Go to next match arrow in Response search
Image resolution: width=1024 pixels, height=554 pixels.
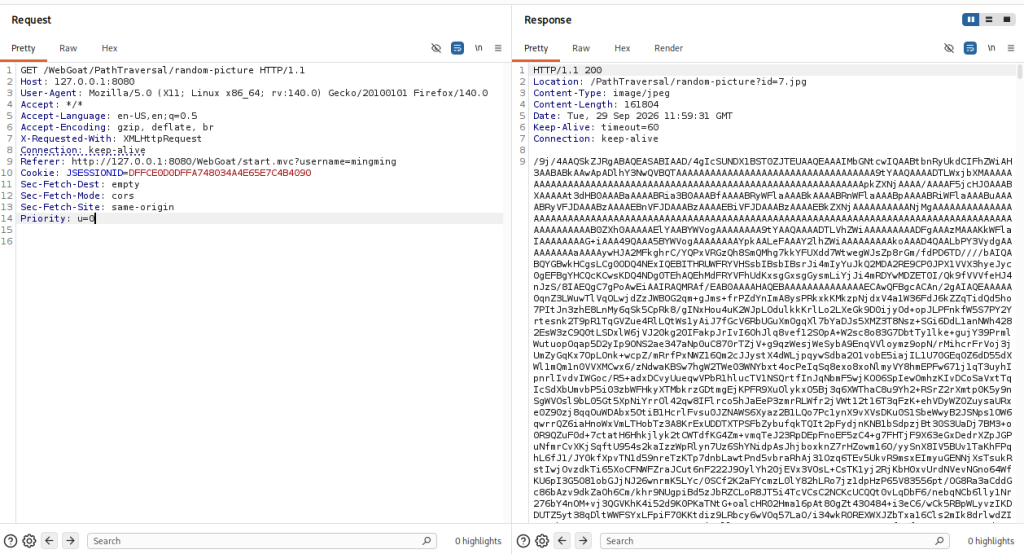(x=583, y=540)
